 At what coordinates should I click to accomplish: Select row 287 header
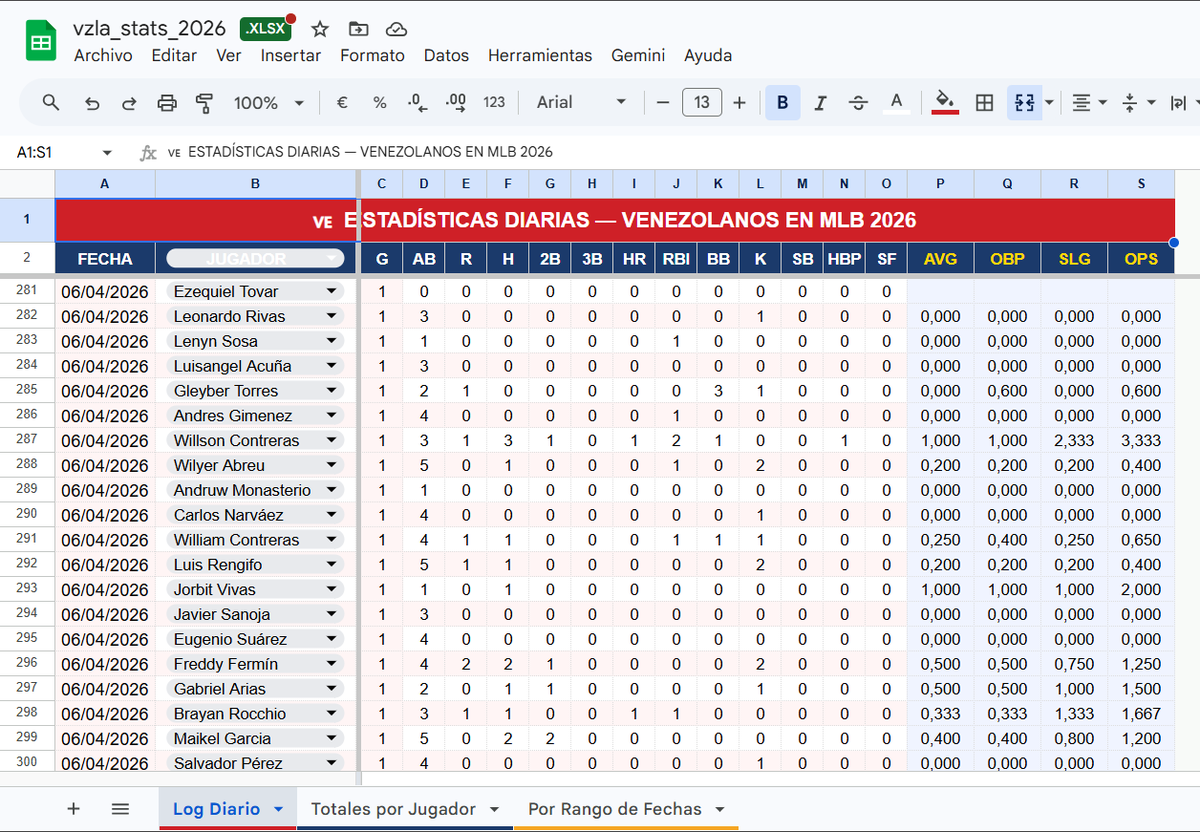pos(27,439)
